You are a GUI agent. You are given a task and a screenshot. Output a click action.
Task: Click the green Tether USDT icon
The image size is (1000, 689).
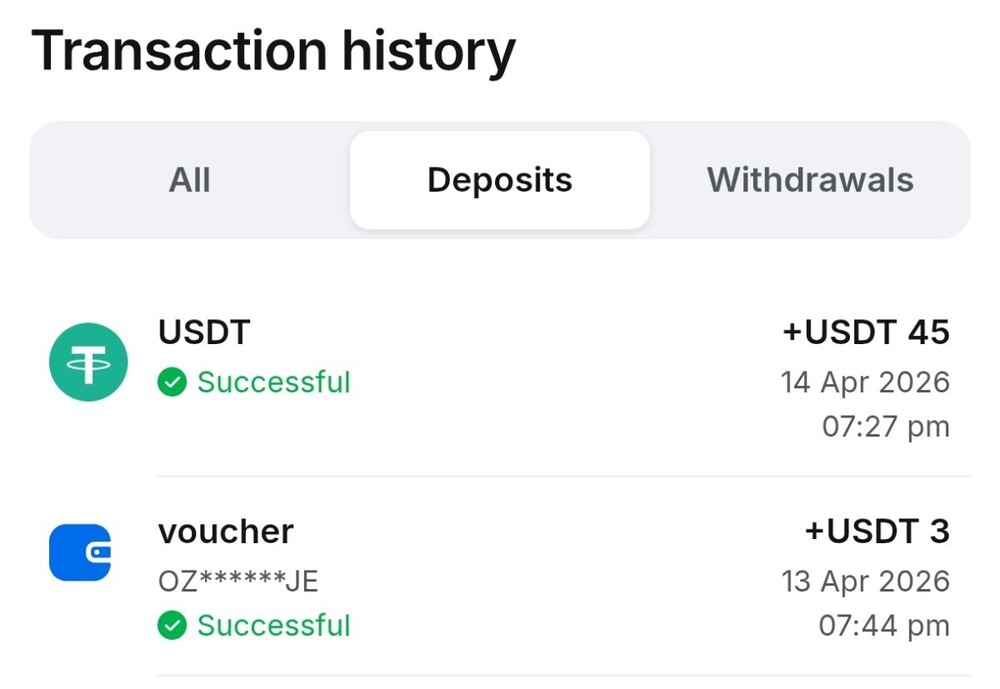(88, 362)
